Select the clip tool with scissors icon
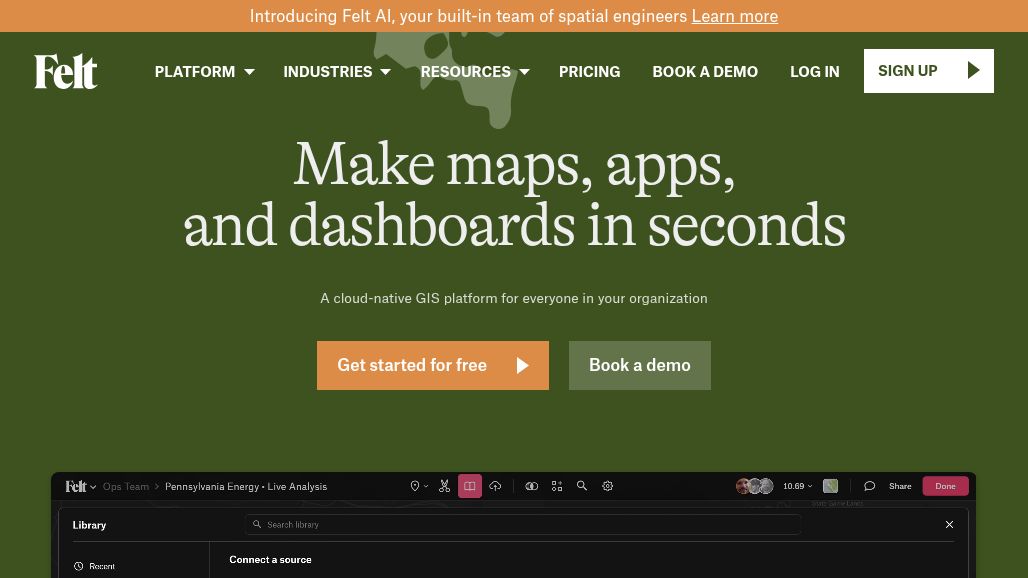 (444, 486)
